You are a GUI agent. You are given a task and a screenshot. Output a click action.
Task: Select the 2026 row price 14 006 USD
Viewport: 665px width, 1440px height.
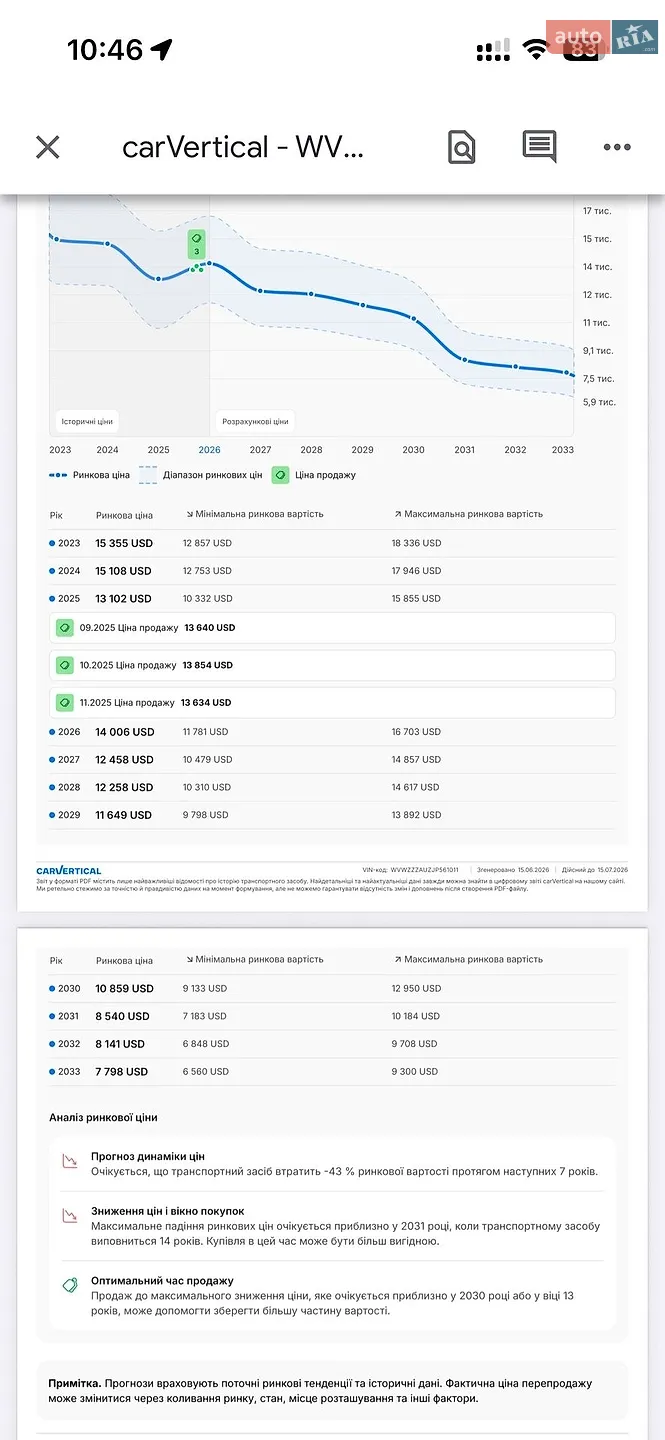125,732
